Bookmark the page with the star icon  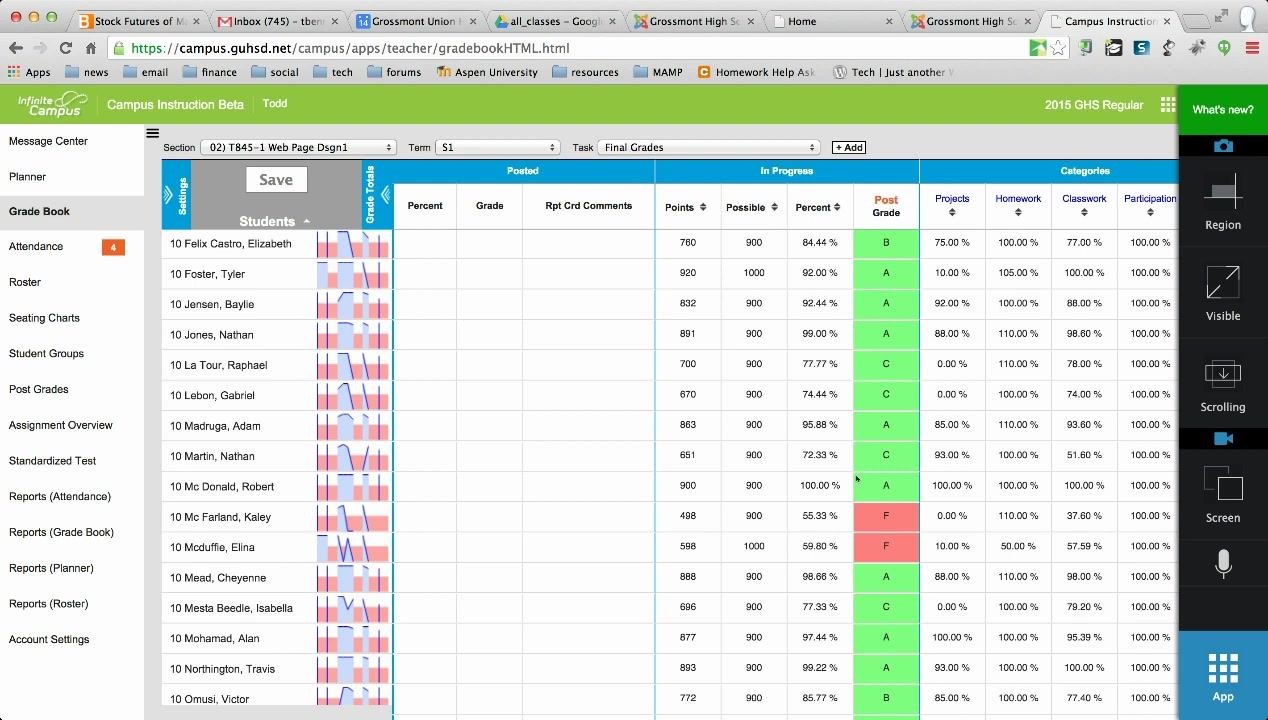click(x=1058, y=48)
